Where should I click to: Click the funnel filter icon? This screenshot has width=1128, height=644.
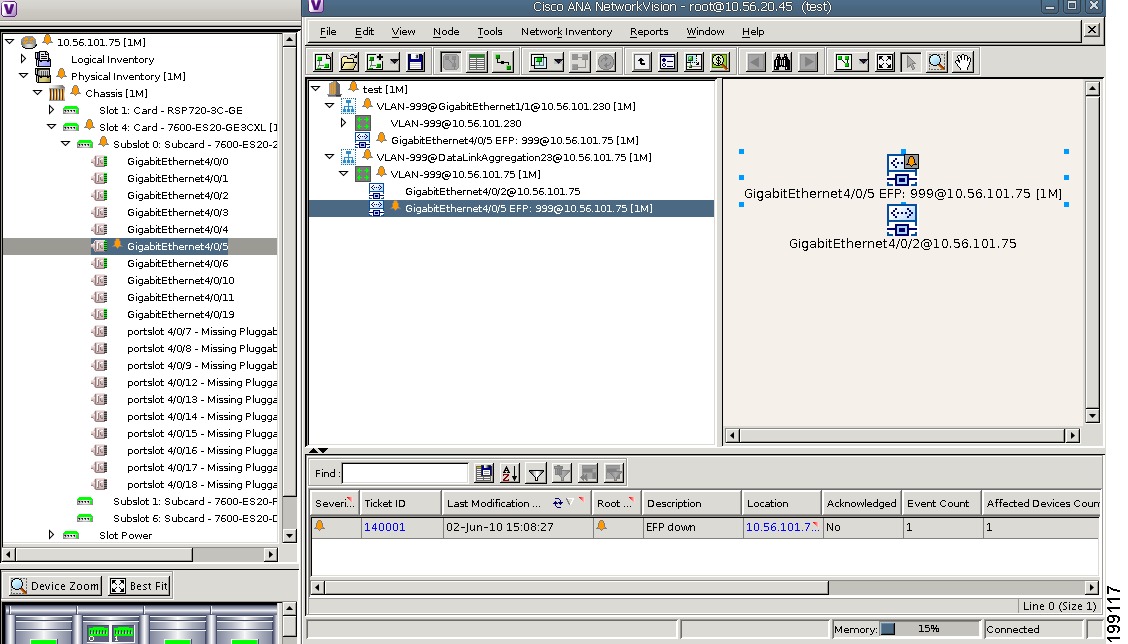coord(536,473)
